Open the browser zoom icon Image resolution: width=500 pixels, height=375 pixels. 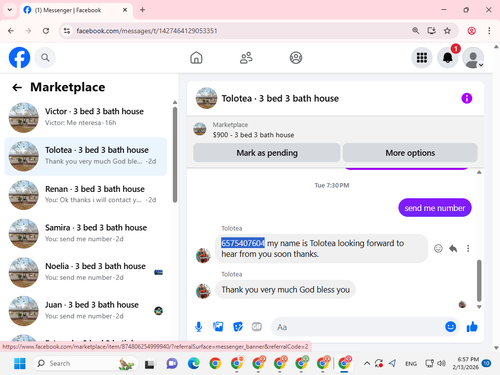click(415, 31)
